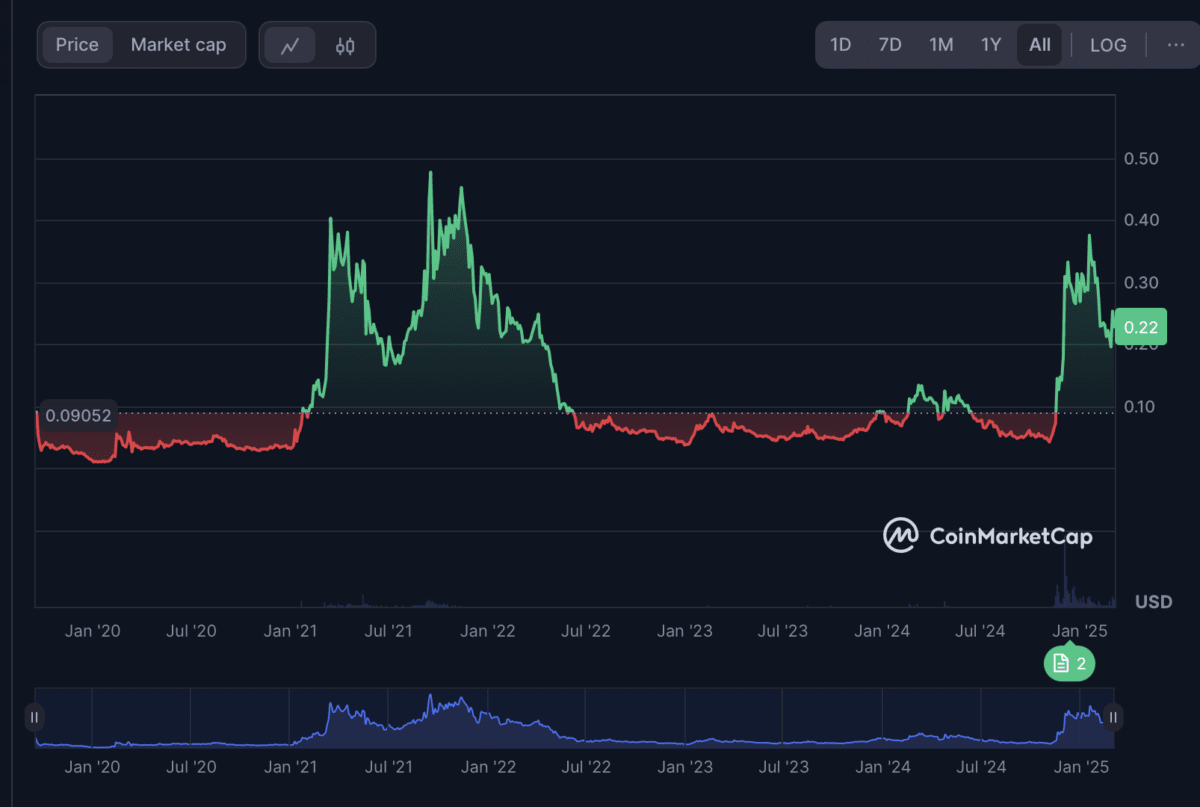
Task: Click the 1D range button
Action: tap(840, 44)
